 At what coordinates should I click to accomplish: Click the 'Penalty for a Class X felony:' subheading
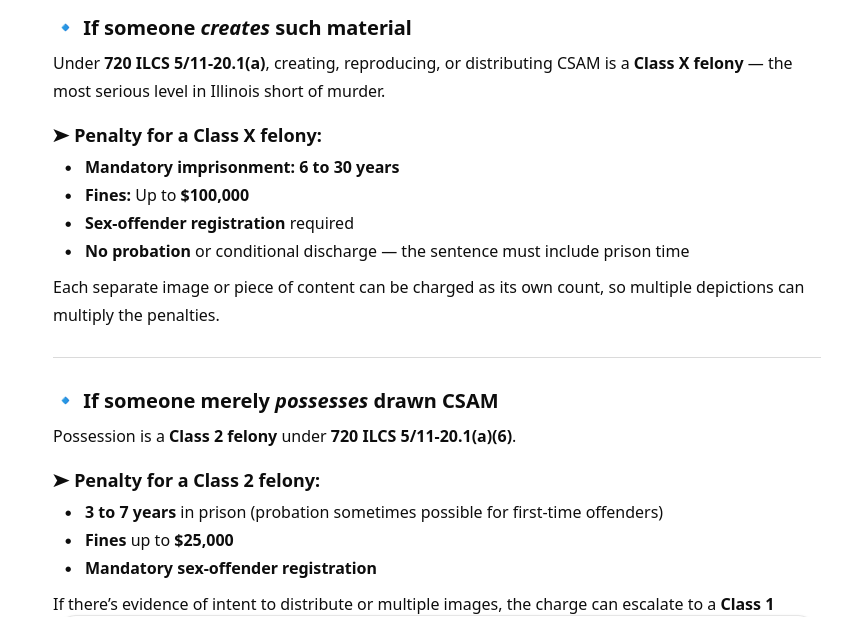pyautogui.click(x=197, y=135)
